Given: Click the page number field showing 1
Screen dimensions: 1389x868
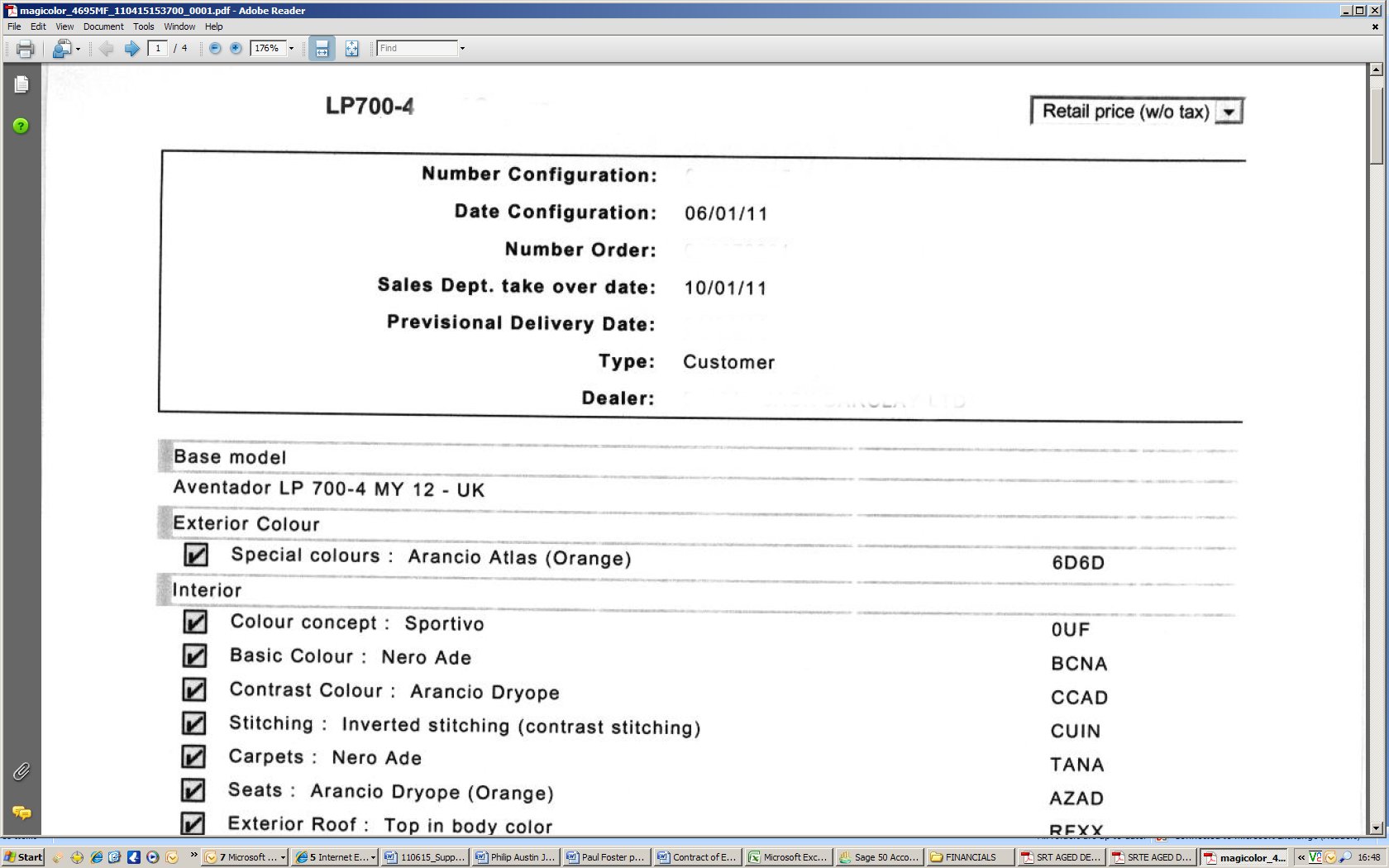Looking at the screenshot, I should tap(158, 49).
